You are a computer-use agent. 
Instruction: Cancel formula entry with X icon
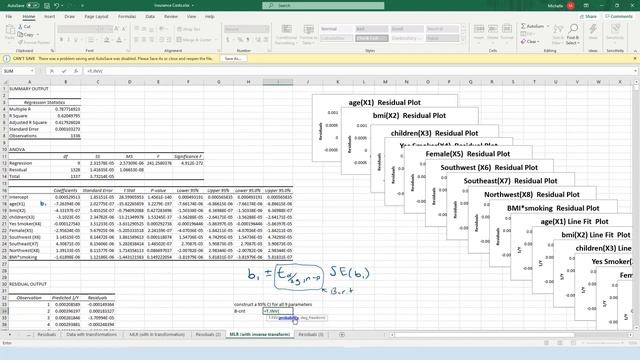tap(52, 71)
